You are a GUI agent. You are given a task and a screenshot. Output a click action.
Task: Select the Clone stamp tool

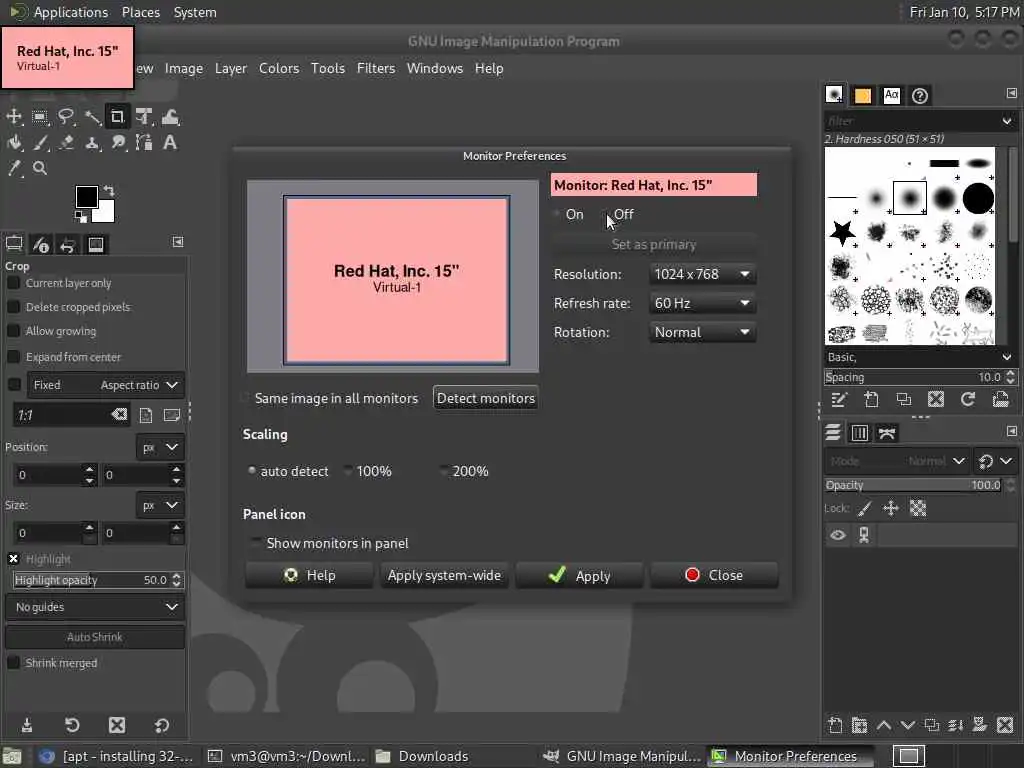coord(92,142)
